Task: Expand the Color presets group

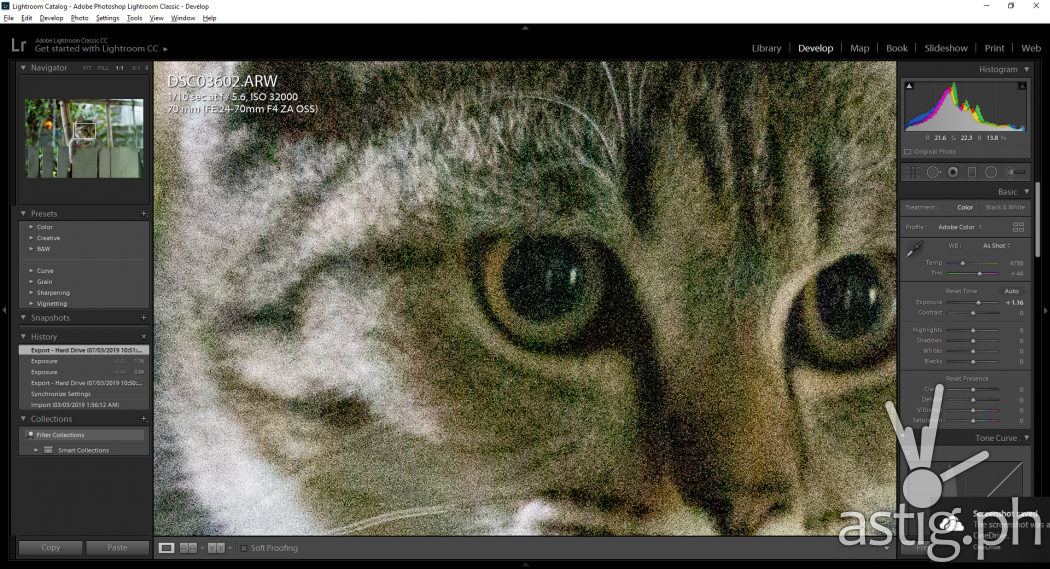Action: 31,227
